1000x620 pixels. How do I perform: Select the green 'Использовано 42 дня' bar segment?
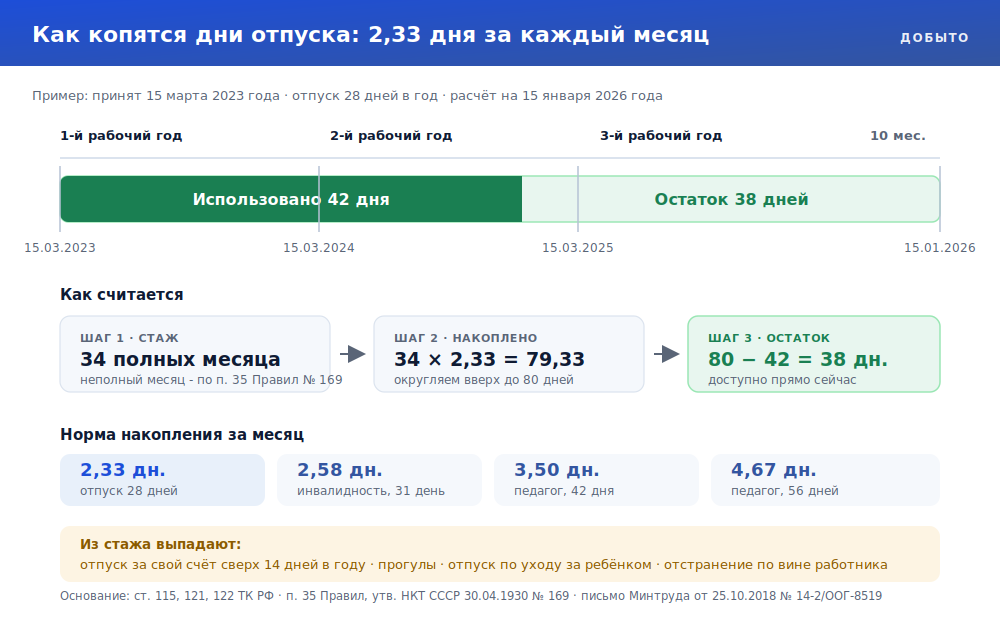click(291, 199)
